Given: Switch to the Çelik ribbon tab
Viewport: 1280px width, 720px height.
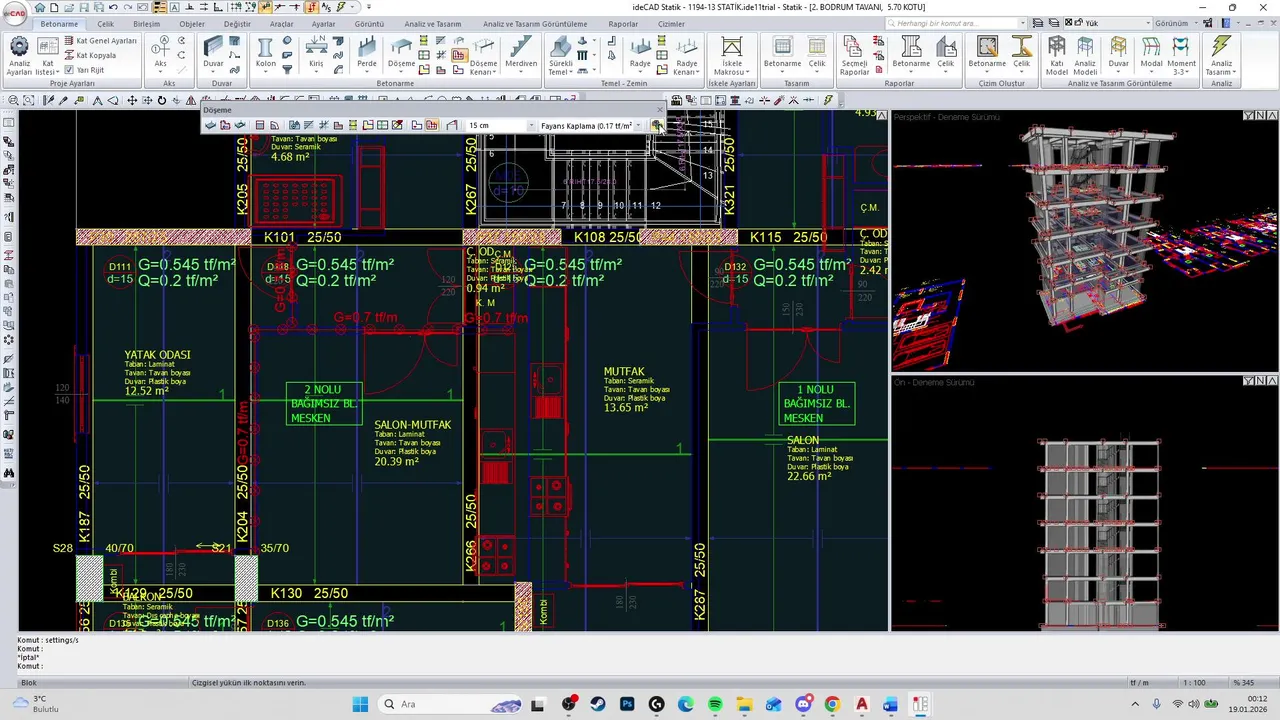Looking at the screenshot, I should tap(105, 24).
